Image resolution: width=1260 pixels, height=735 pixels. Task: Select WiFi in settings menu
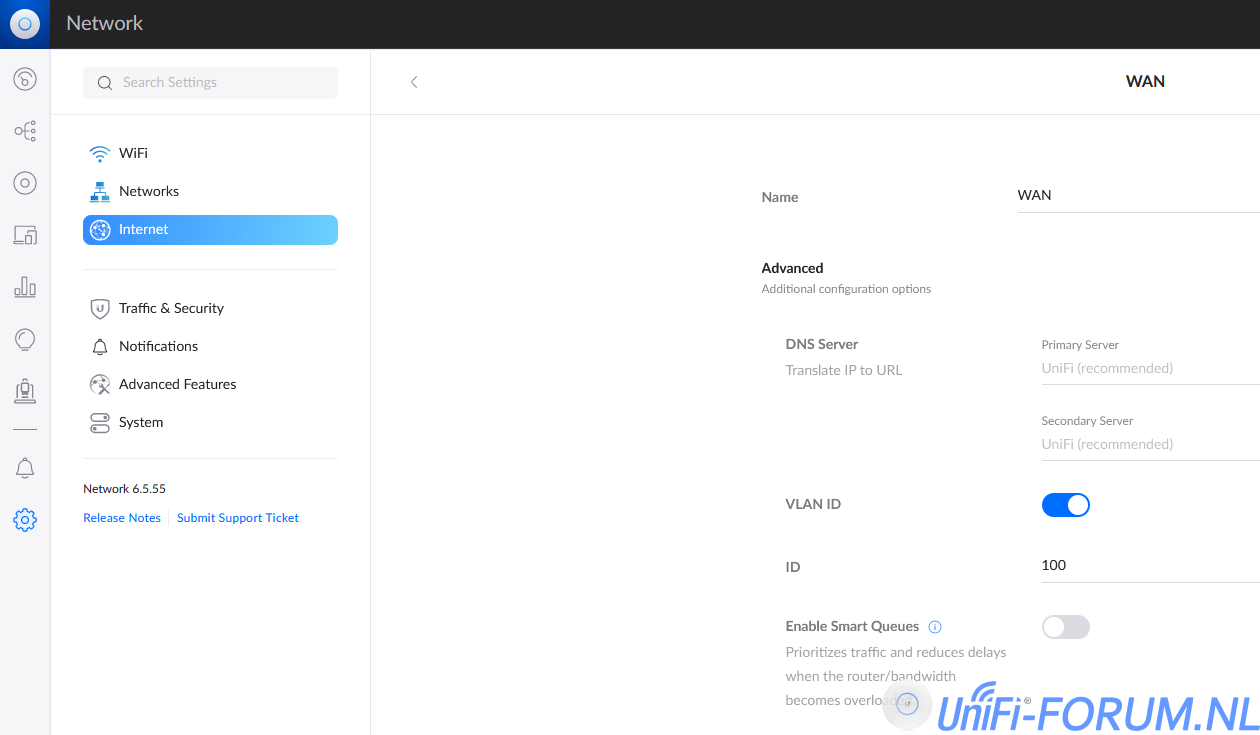[133, 153]
